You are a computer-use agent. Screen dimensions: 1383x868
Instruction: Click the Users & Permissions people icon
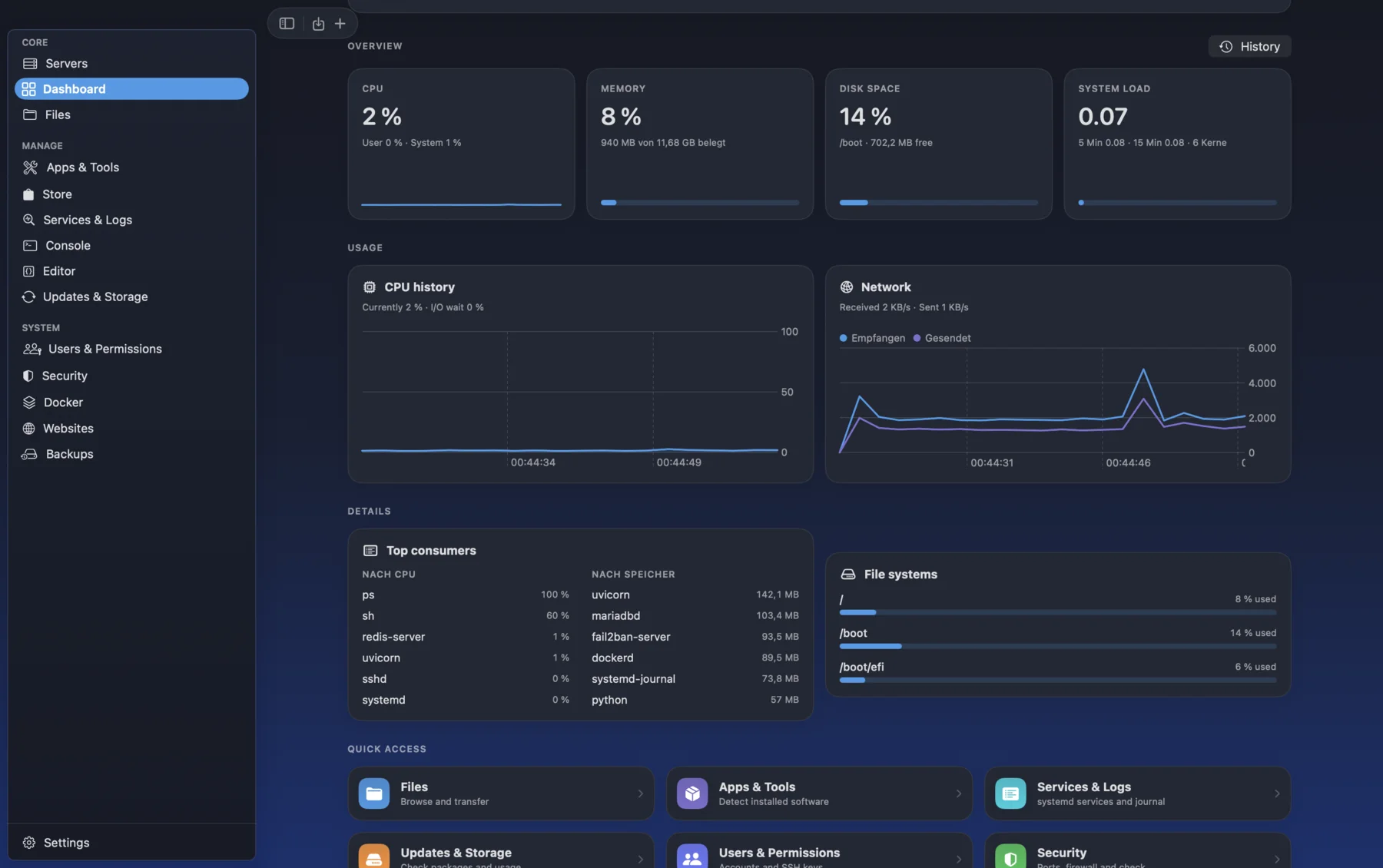pyautogui.click(x=32, y=349)
